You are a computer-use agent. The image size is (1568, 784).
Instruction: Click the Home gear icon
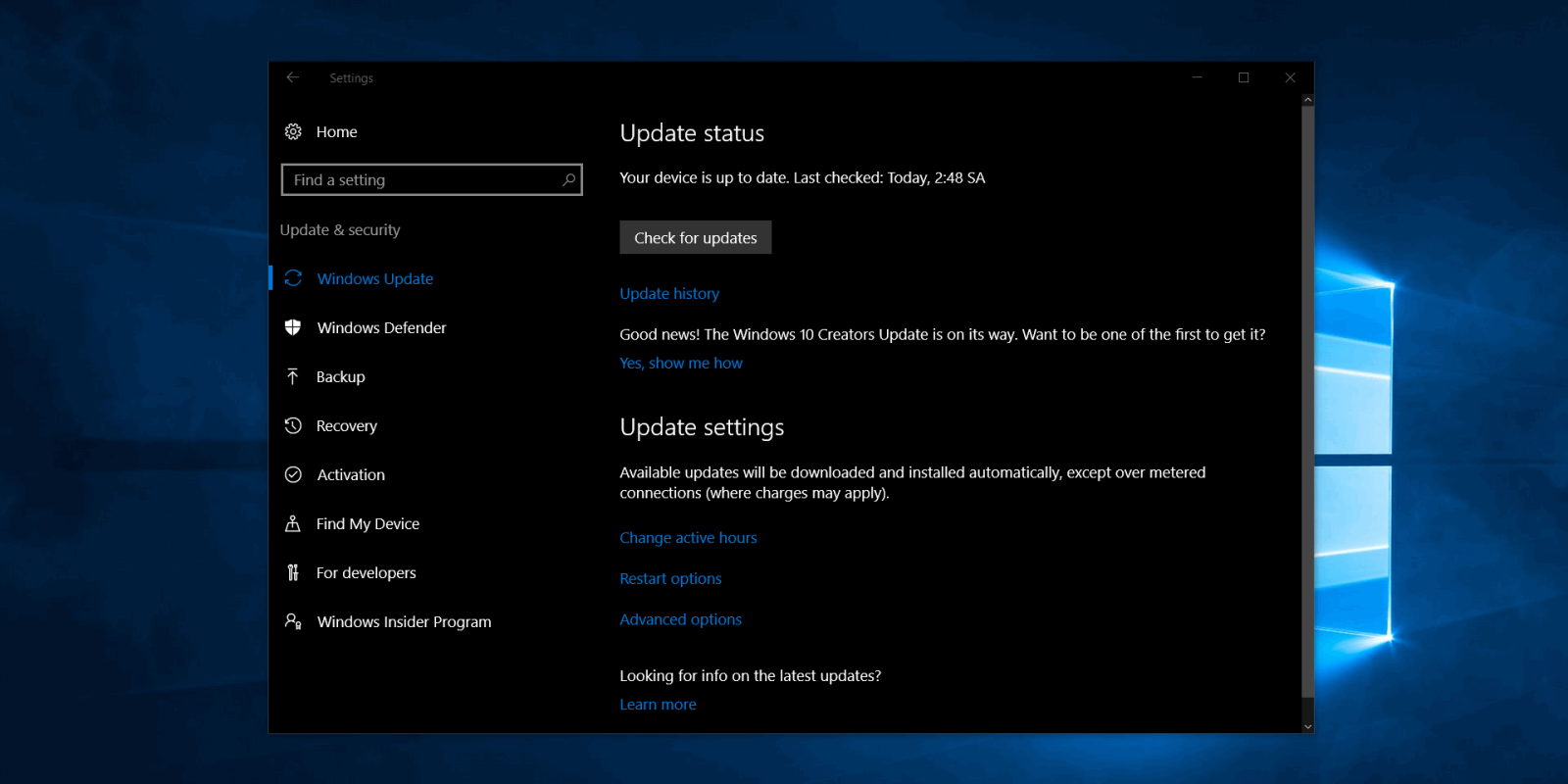tap(293, 131)
